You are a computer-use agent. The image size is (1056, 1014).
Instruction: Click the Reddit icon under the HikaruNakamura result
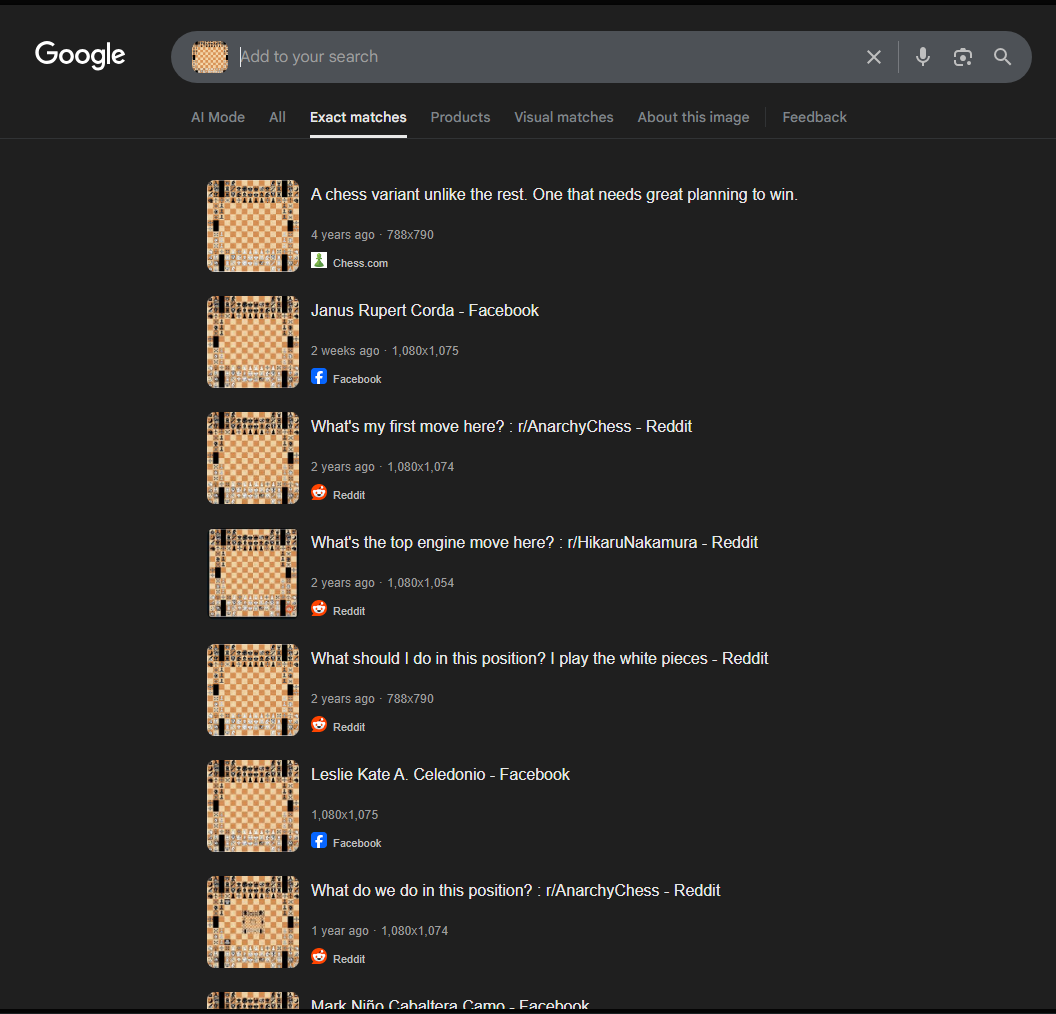coord(319,609)
